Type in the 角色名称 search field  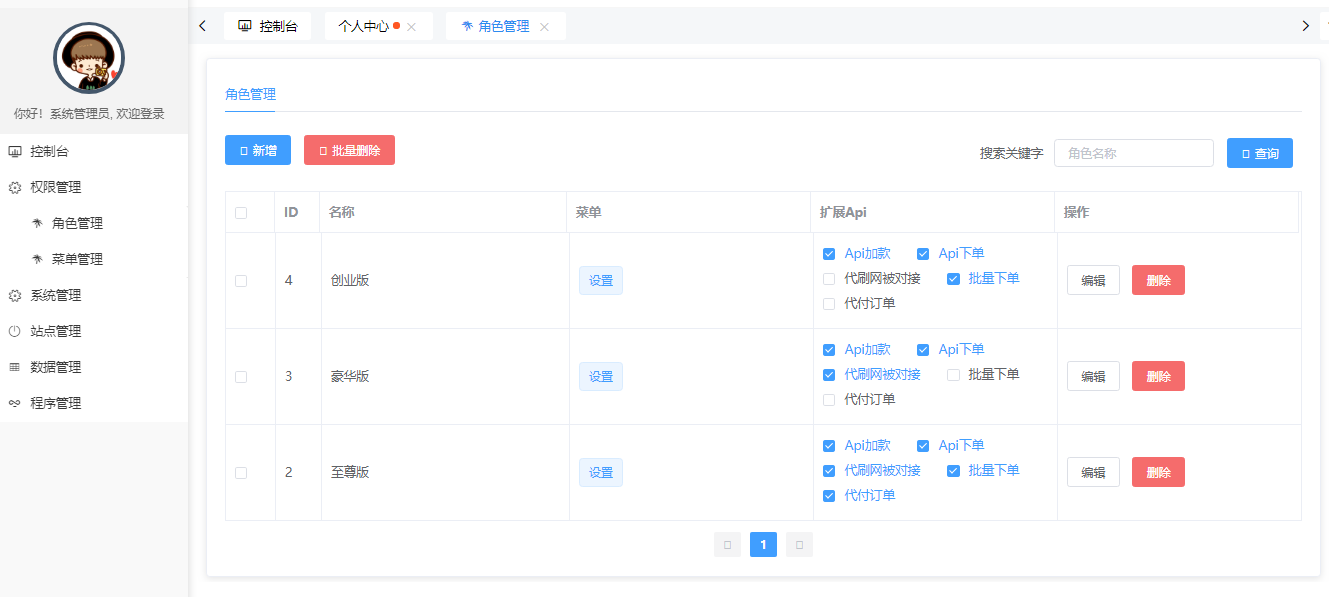pos(1133,152)
